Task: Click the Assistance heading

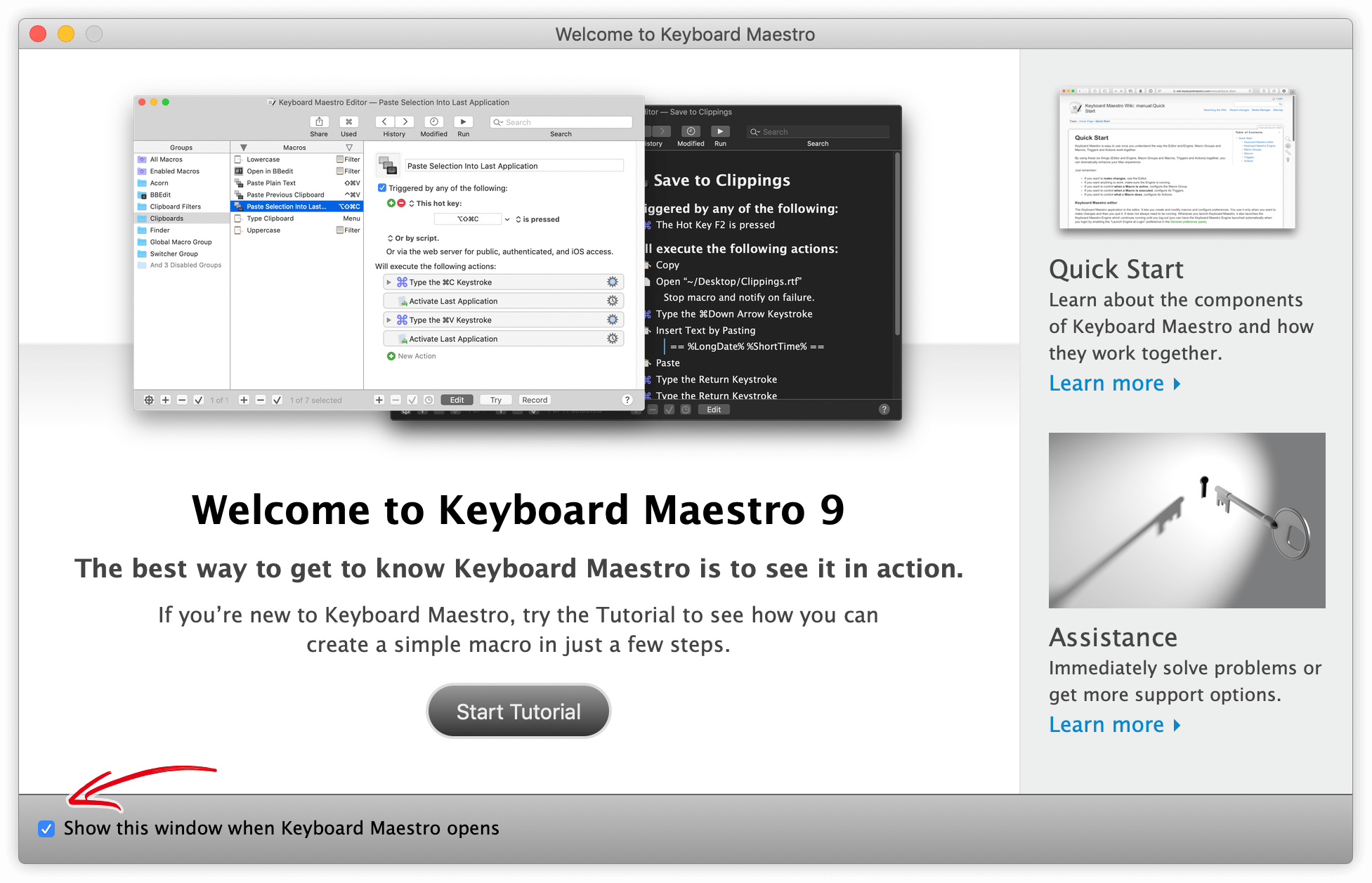Action: [1113, 638]
